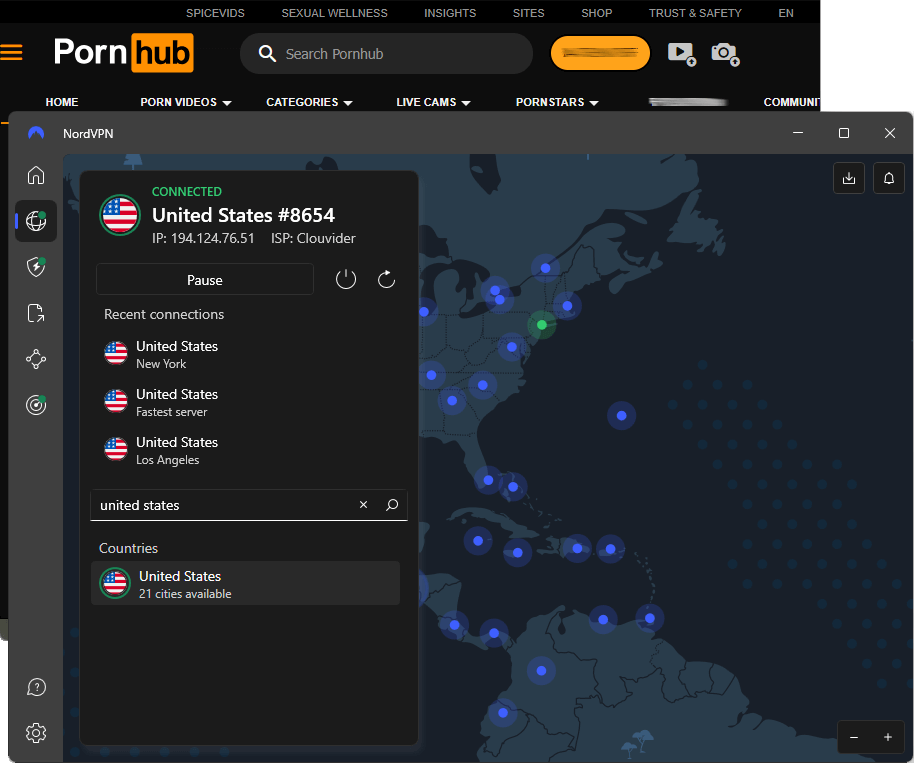Open Trust & Safety link
The image size is (914, 763).
coord(695,13)
